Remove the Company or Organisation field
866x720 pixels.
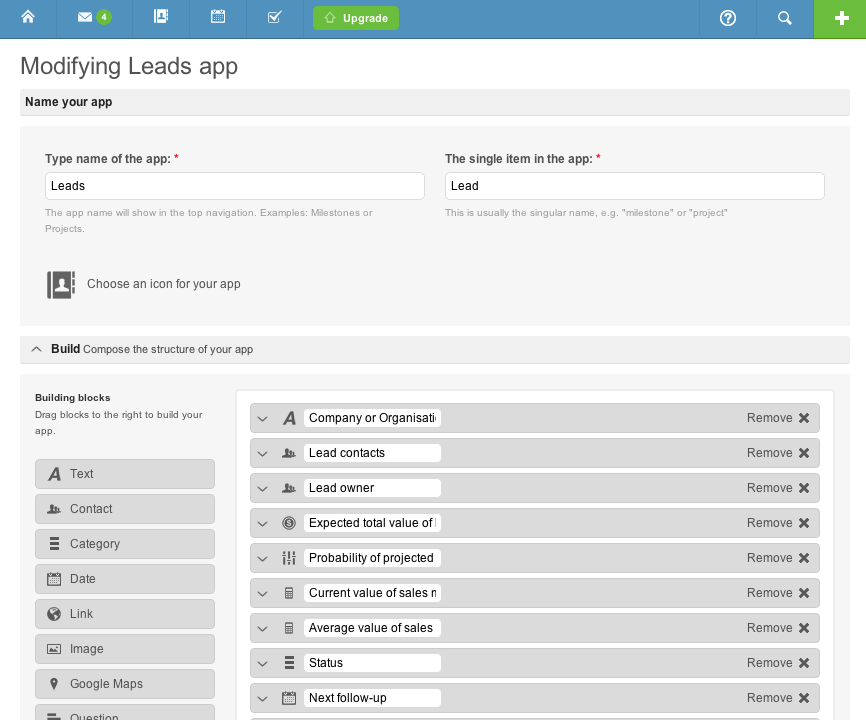coord(778,418)
